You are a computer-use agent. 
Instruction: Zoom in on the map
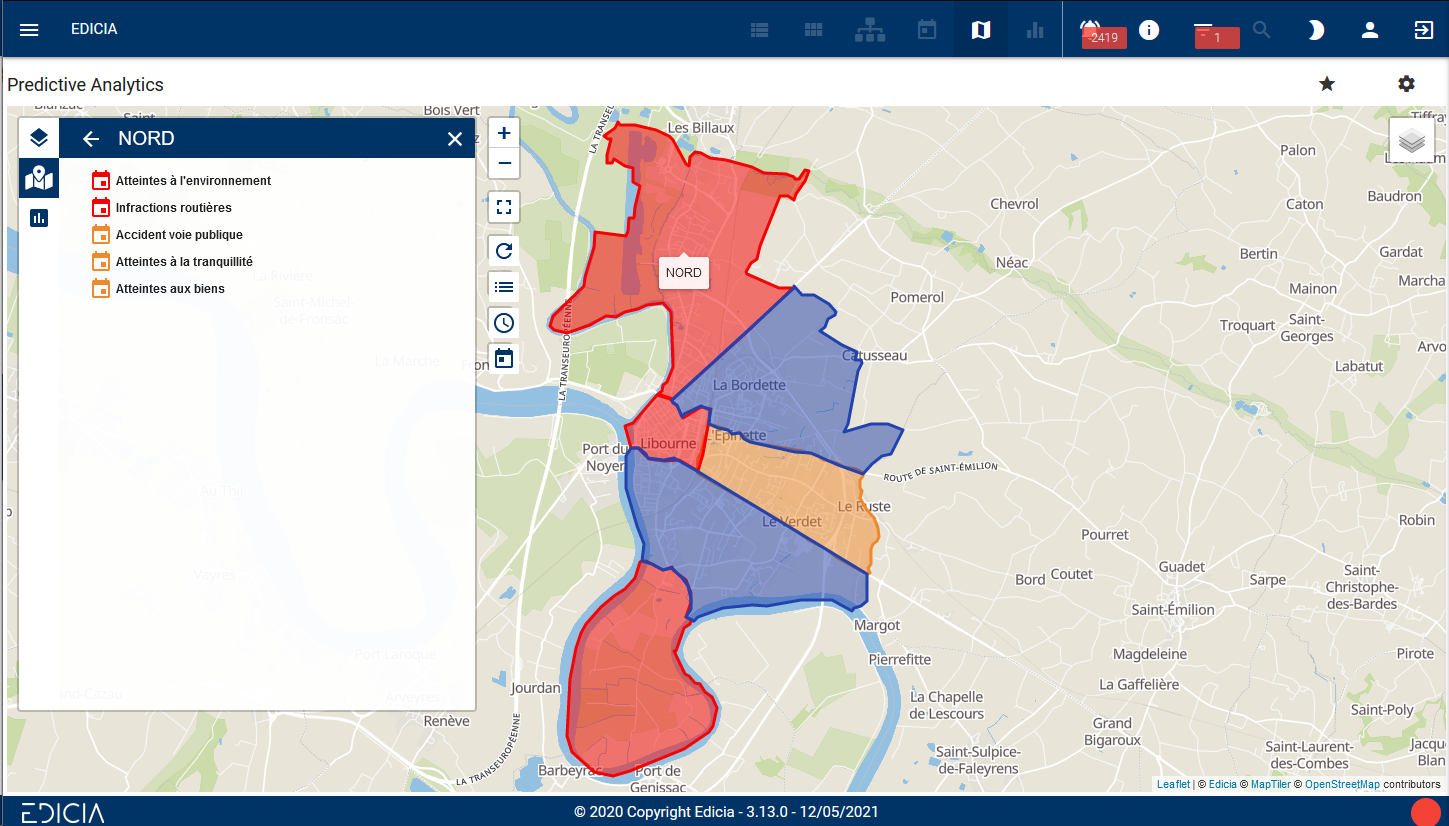(504, 133)
